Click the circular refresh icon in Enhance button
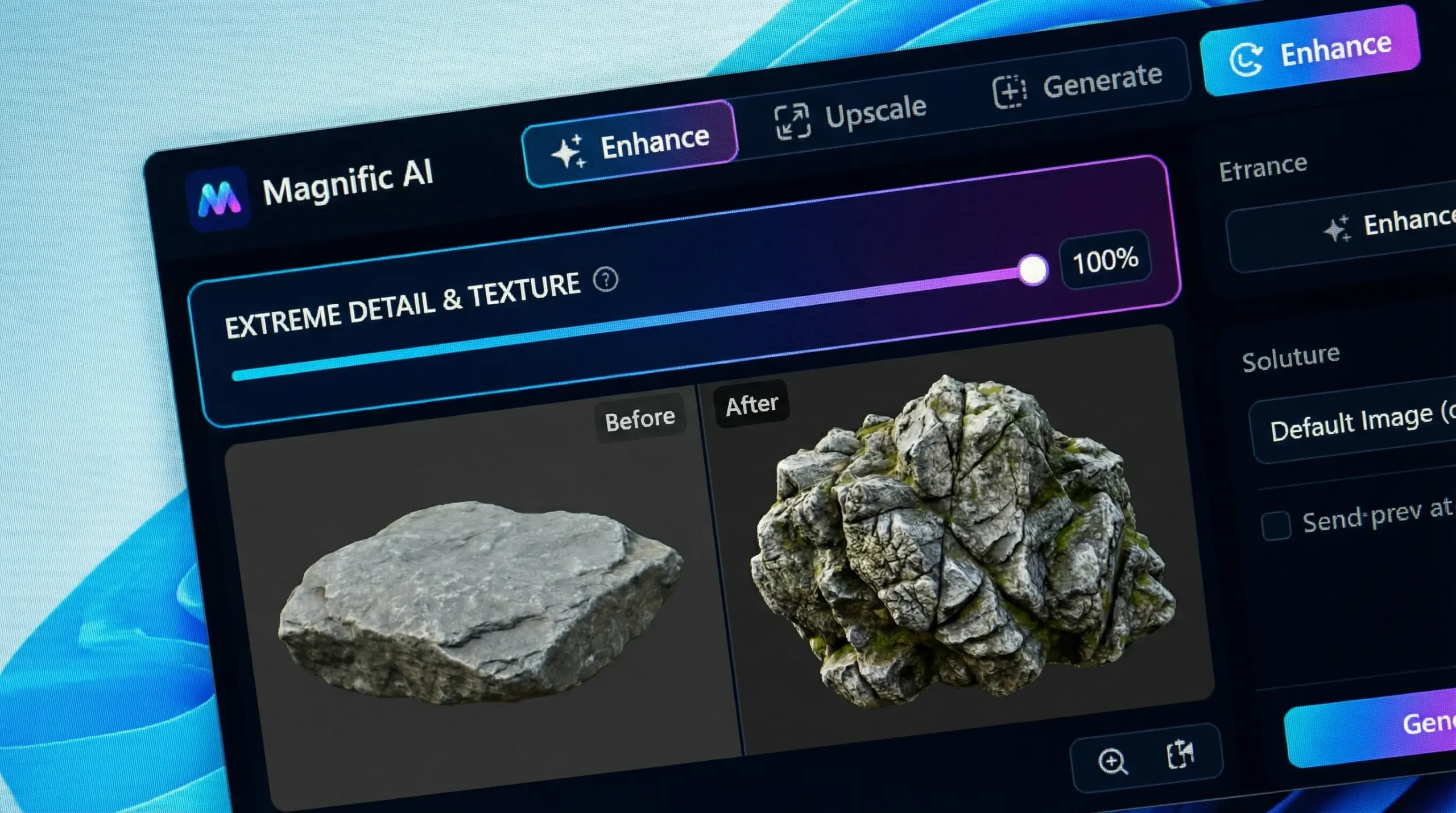Image resolution: width=1456 pixels, height=813 pixels. pos(1246,60)
